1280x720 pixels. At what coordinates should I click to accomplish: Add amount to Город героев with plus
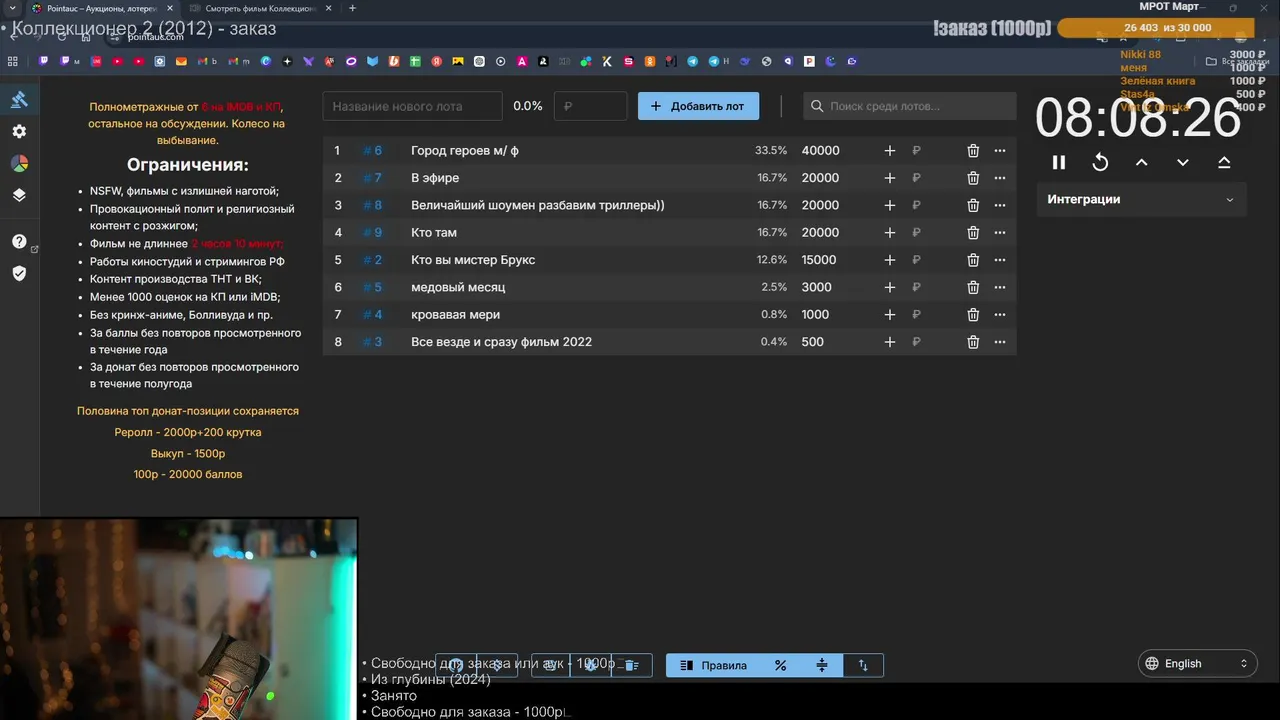tap(890, 151)
